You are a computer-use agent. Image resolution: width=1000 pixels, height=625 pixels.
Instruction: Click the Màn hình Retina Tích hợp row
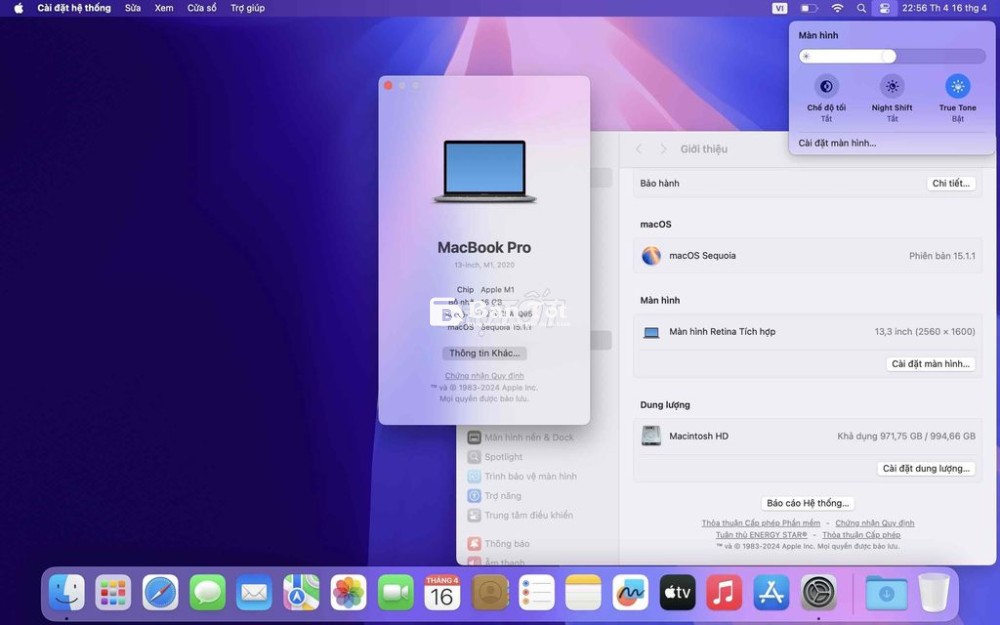(807, 332)
